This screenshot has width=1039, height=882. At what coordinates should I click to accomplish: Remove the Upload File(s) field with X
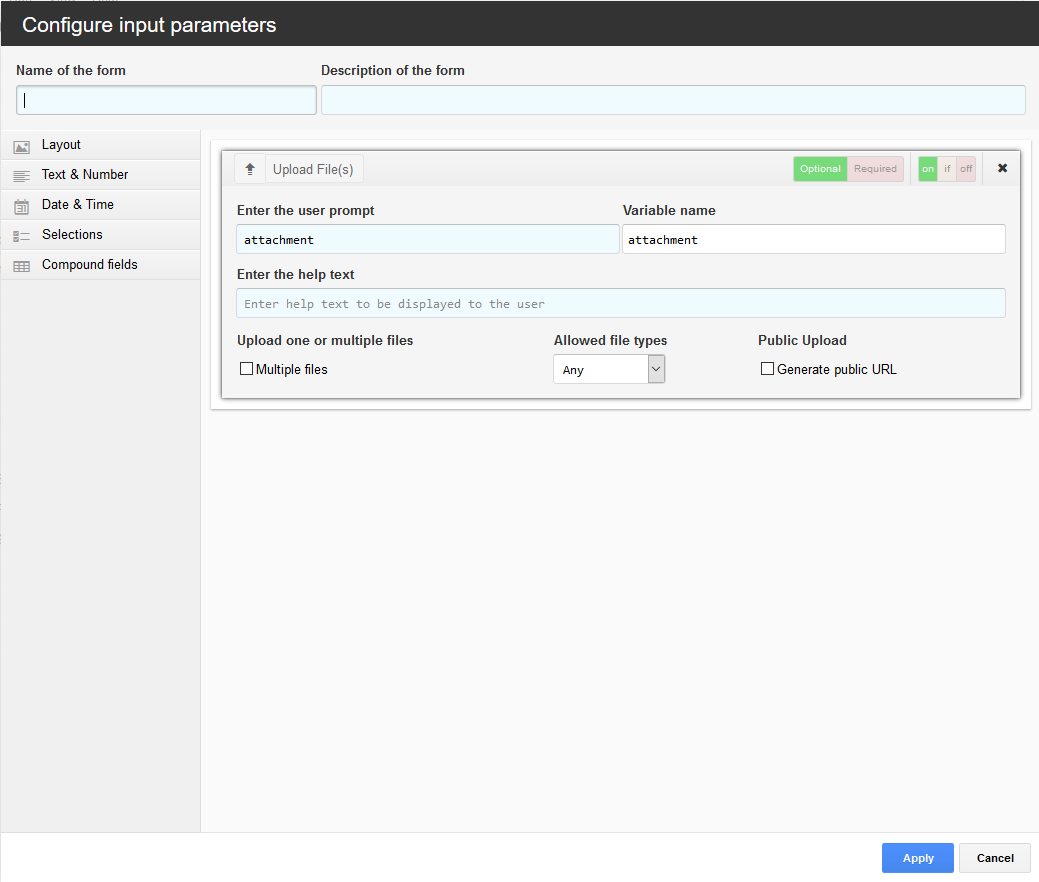tap(1002, 168)
